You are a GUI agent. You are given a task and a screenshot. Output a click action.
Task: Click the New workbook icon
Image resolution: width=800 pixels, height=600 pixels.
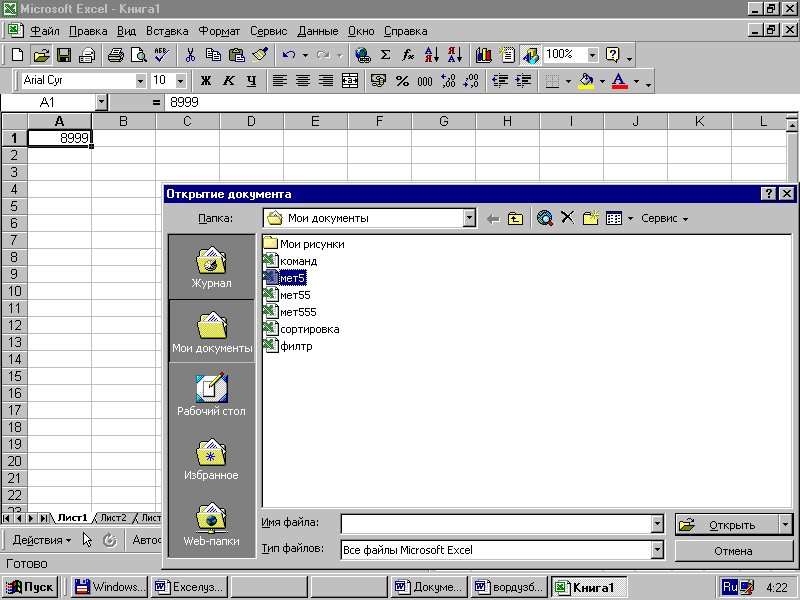(x=17, y=55)
